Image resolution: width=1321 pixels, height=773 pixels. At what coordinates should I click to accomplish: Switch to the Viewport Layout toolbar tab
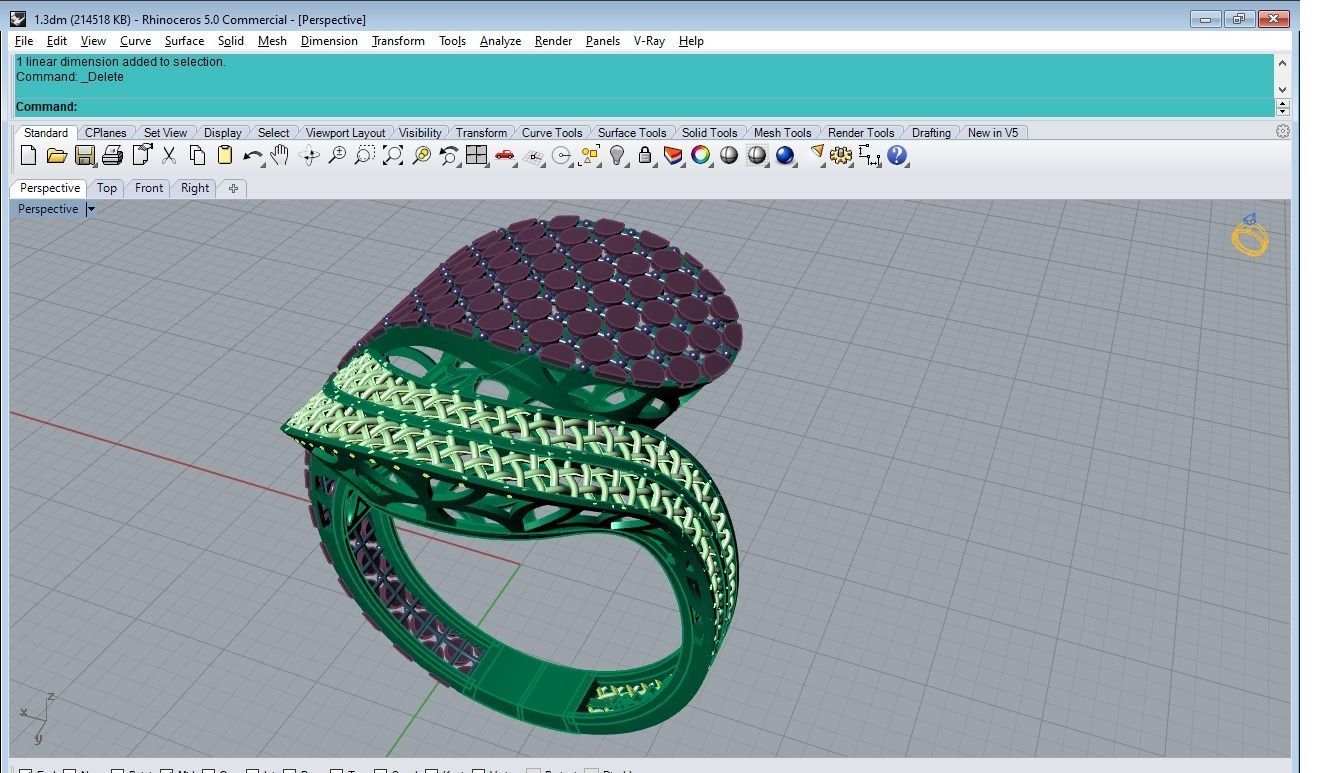pyautogui.click(x=345, y=132)
